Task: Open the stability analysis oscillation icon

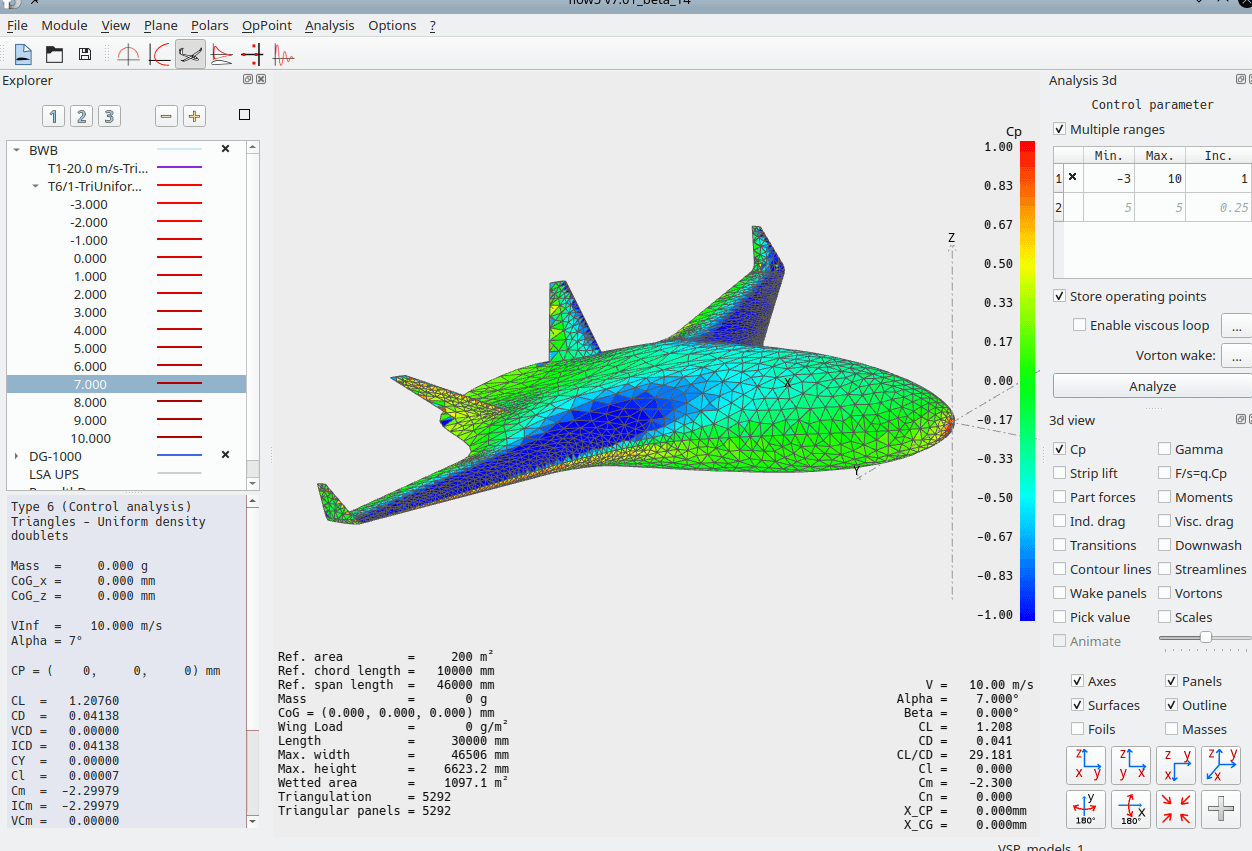Action: 284,55
